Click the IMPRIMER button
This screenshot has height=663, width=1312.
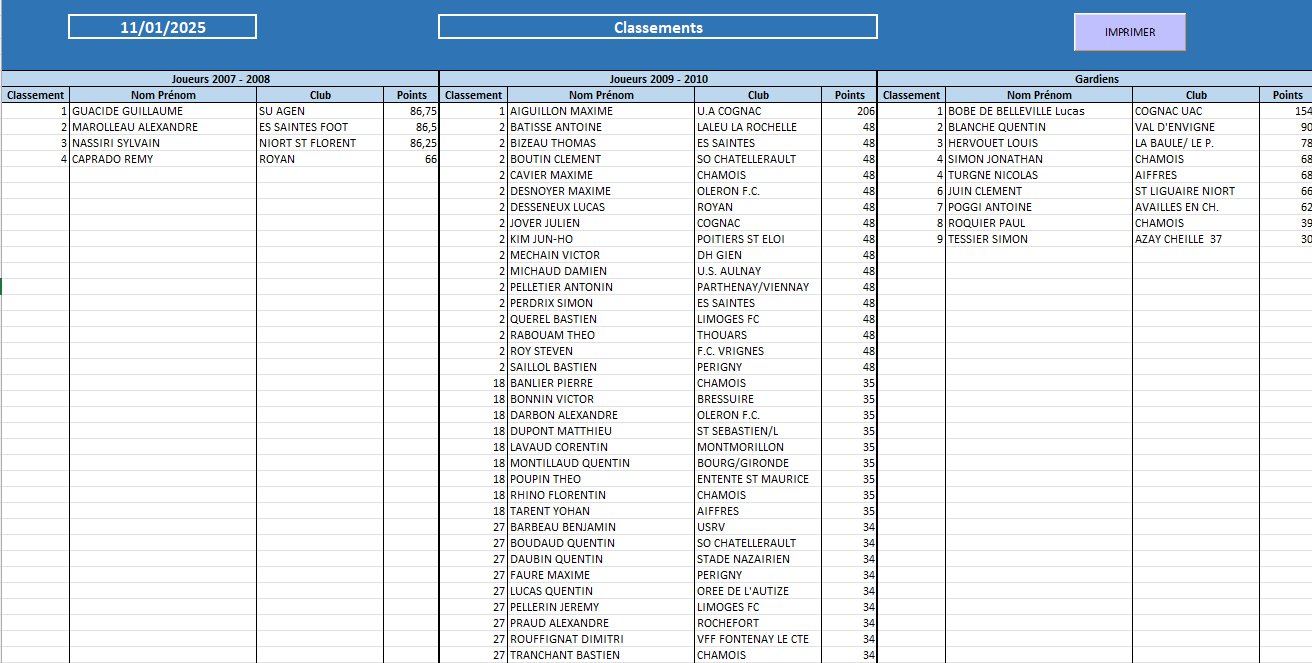(1130, 32)
